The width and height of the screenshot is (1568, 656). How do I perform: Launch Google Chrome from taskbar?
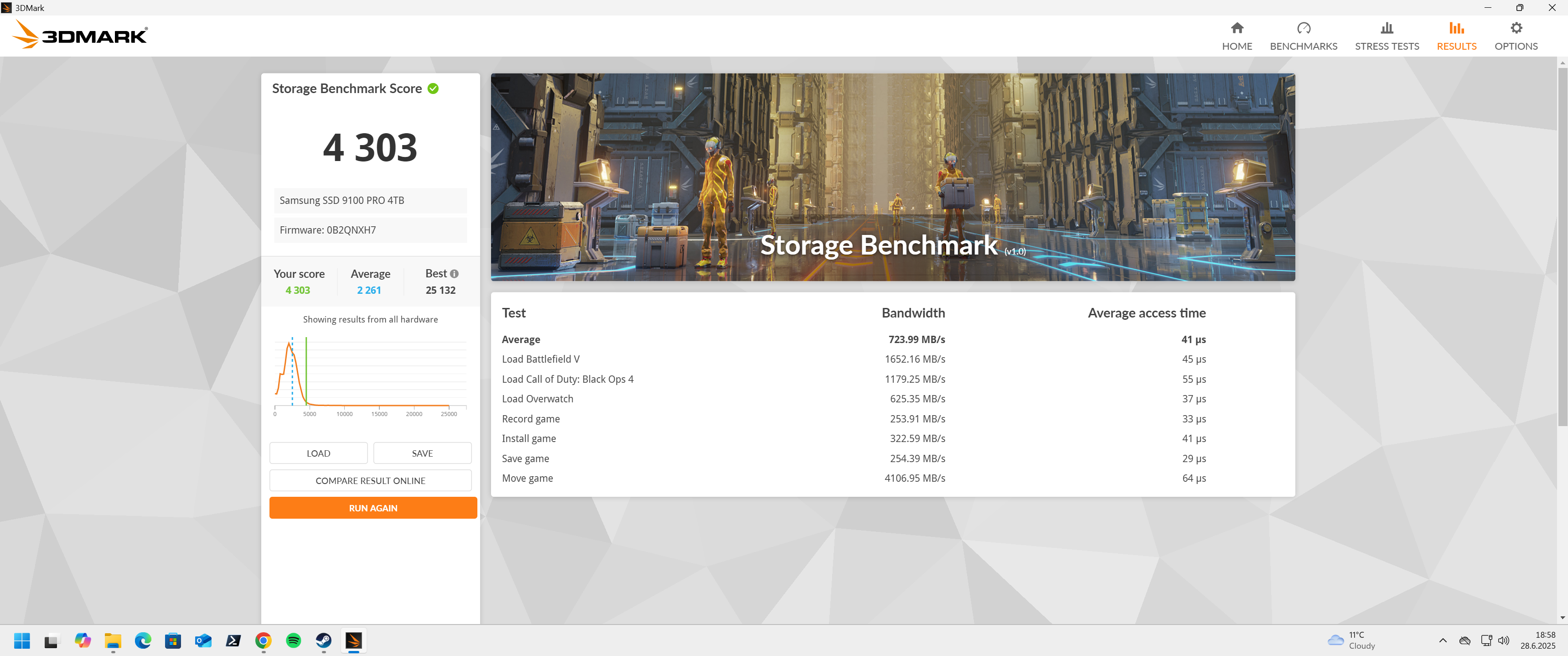(x=263, y=640)
